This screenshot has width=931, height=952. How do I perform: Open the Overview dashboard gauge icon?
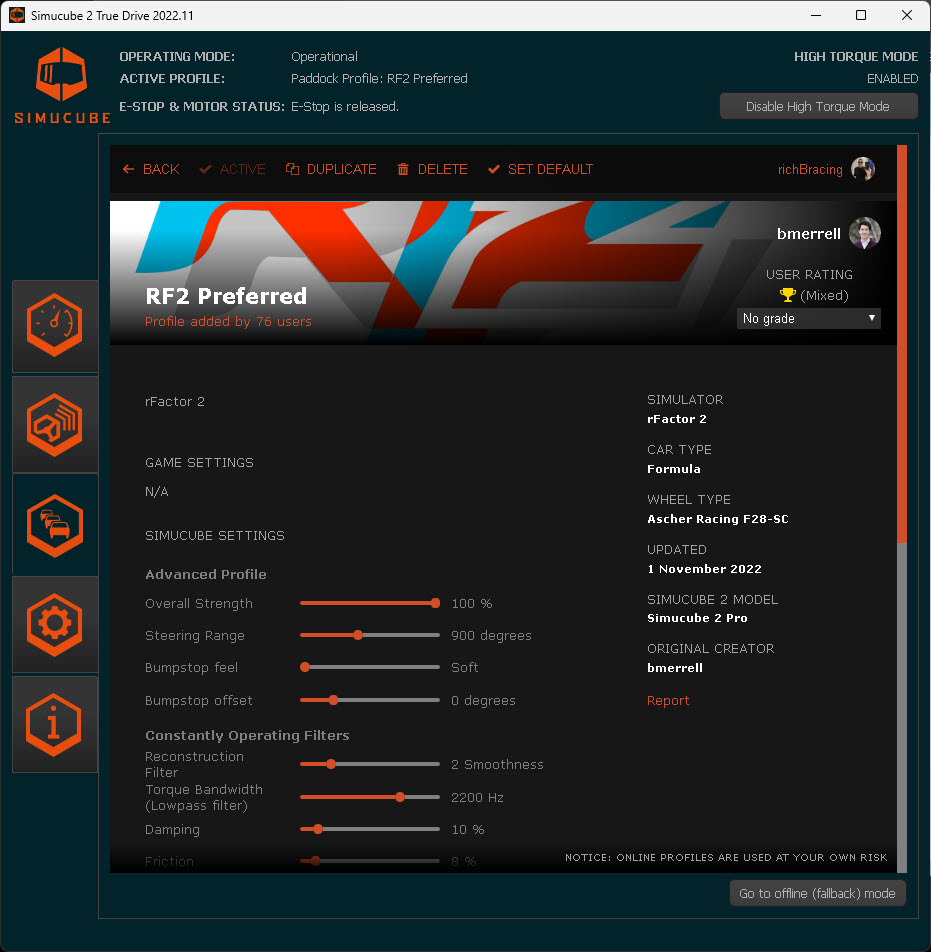(55, 325)
